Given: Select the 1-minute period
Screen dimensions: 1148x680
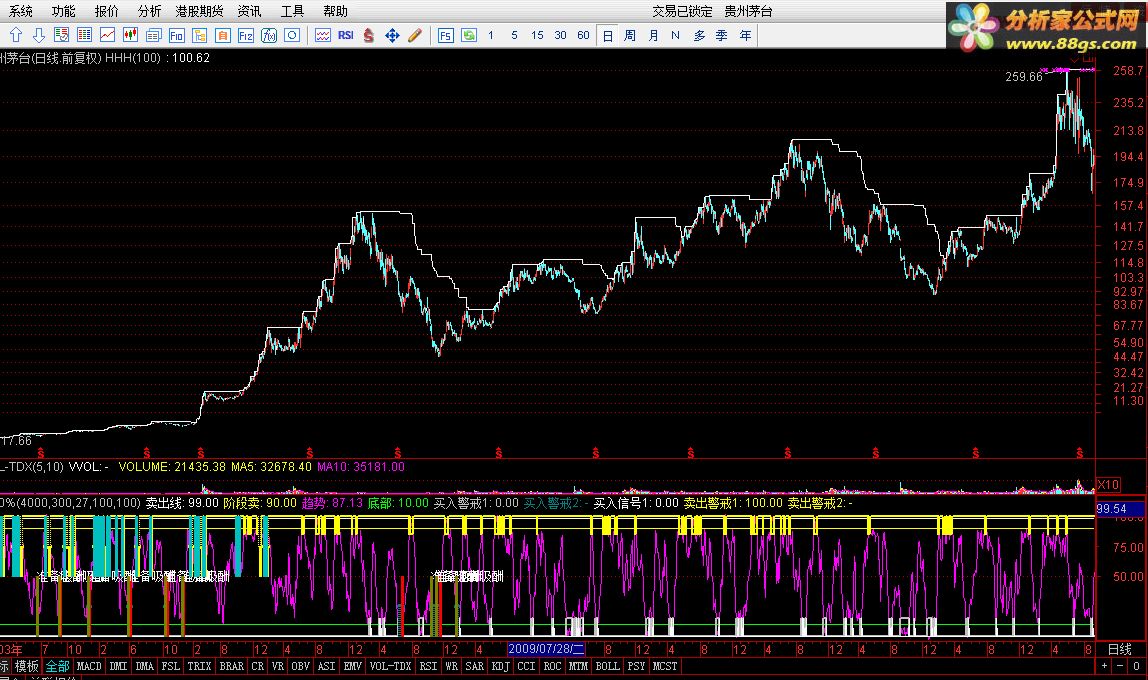Looking at the screenshot, I should pyautogui.click(x=491, y=35).
